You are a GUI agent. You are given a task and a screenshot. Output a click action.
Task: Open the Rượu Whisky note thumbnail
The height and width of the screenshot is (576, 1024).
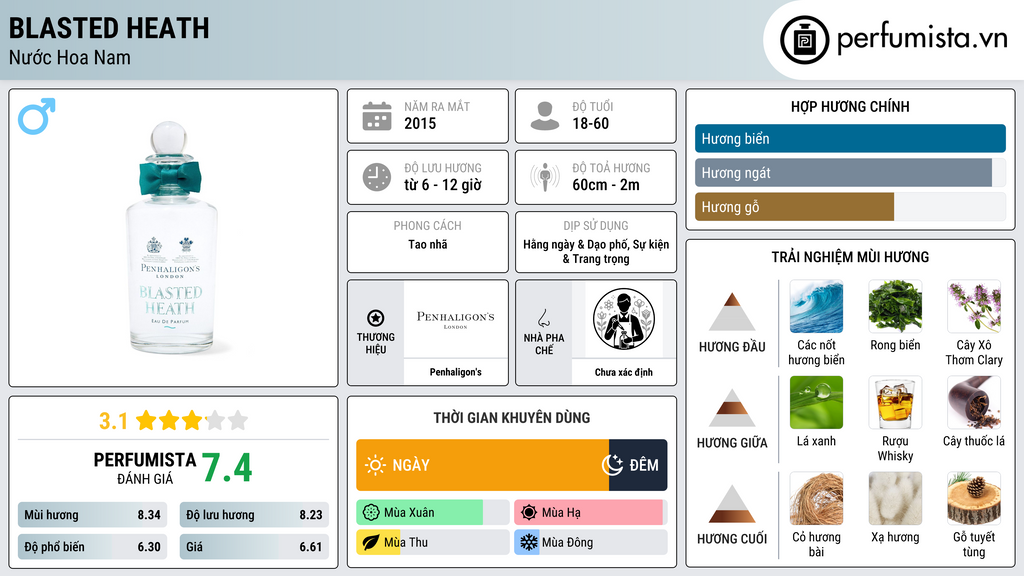coord(895,402)
